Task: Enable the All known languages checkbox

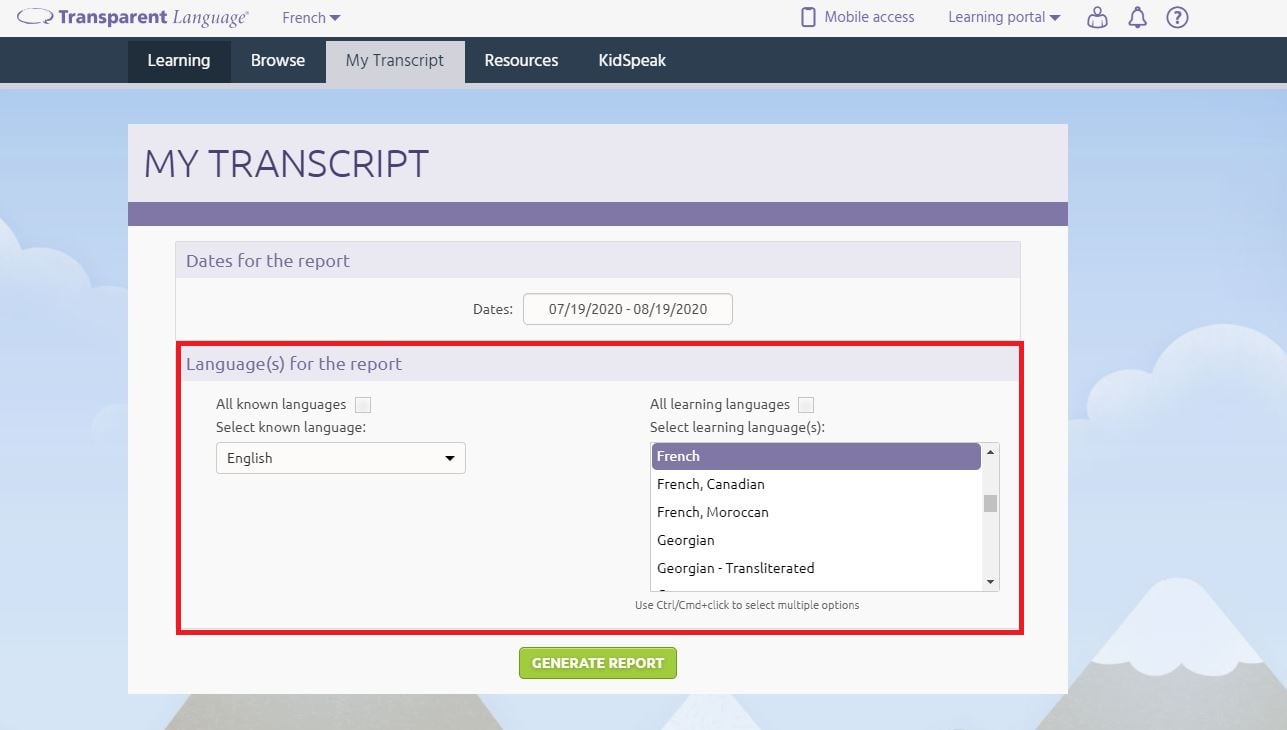Action: tap(363, 404)
